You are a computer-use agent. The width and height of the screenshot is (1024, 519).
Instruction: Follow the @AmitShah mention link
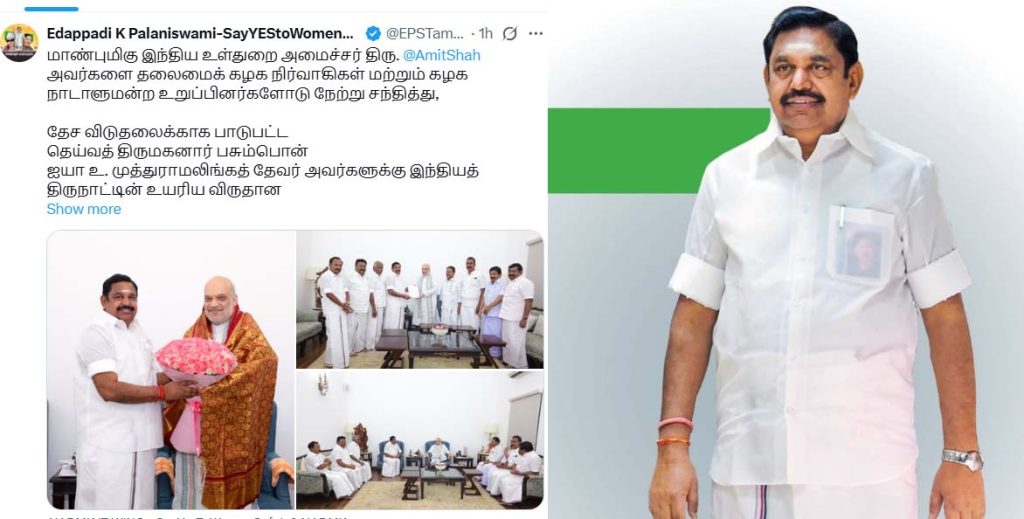click(x=441, y=55)
